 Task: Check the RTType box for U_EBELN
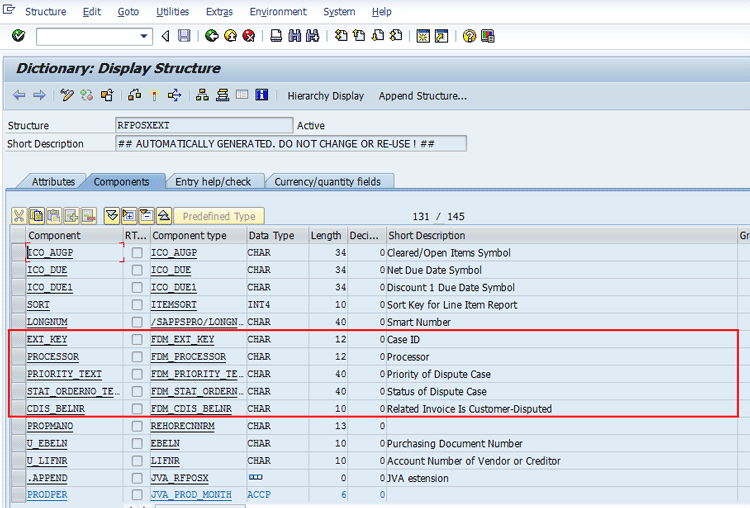[137, 444]
